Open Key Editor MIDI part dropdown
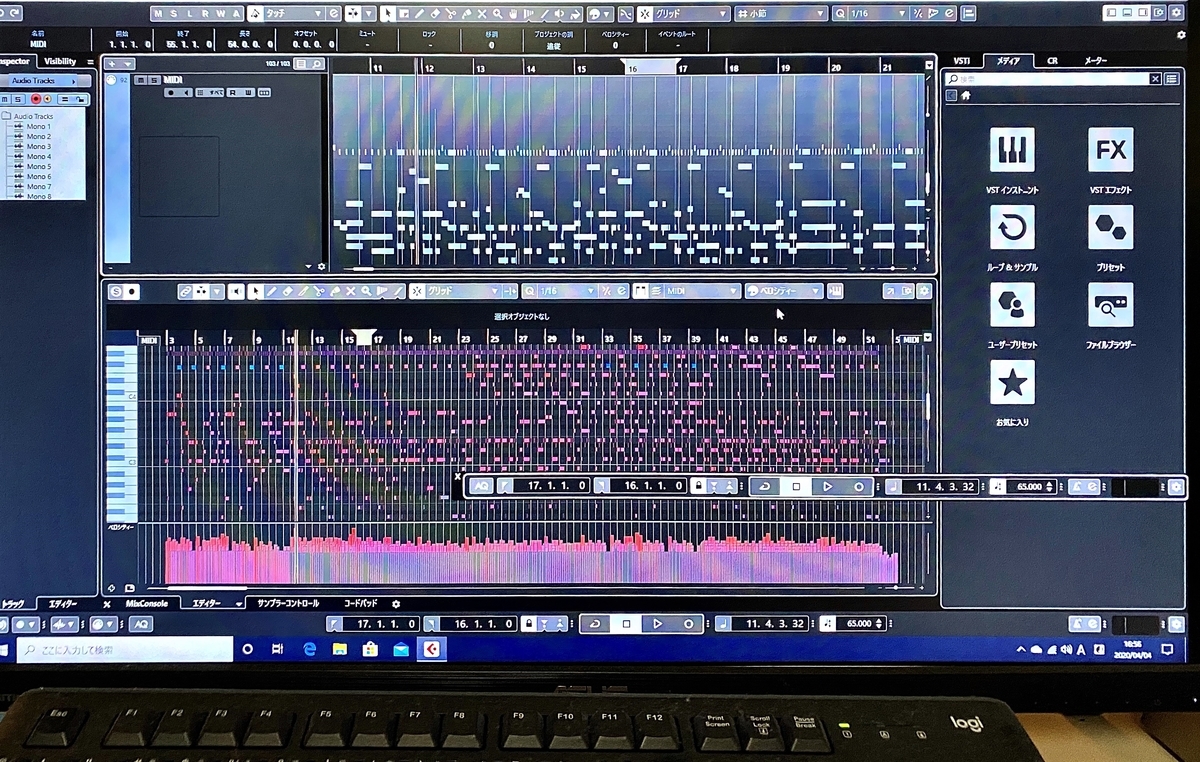Image resolution: width=1200 pixels, height=762 pixels. coord(700,291)
